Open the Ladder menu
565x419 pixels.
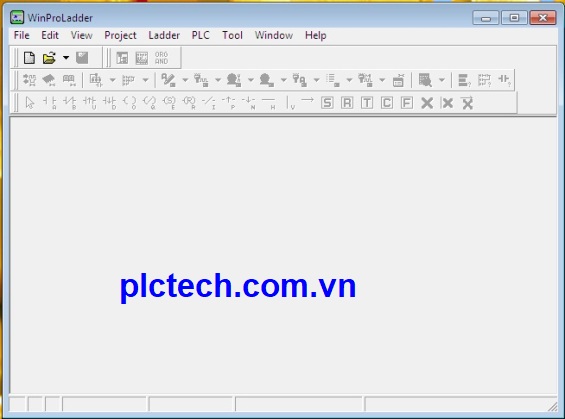pyautogui.click(x=164, y=35)
